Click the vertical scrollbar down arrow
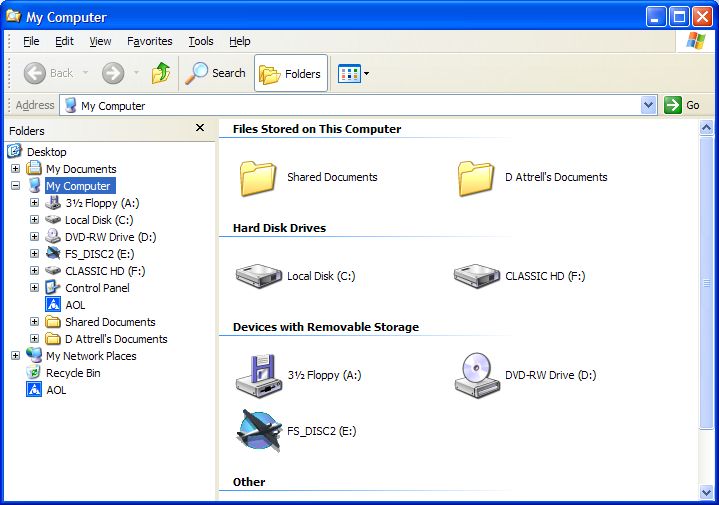Viewport: 719px width, 505px height. [708, 492]
